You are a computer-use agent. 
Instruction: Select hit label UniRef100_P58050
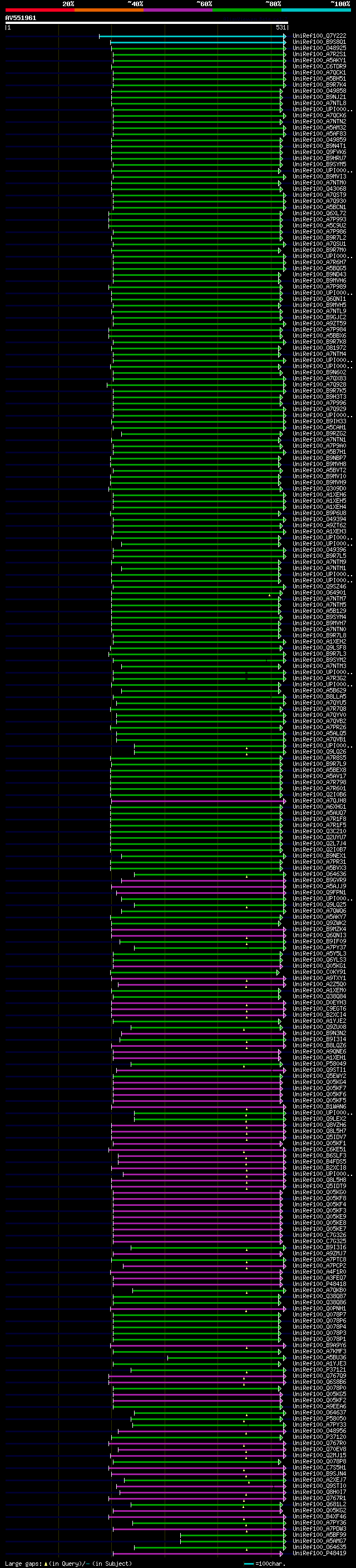(319, 1418)
